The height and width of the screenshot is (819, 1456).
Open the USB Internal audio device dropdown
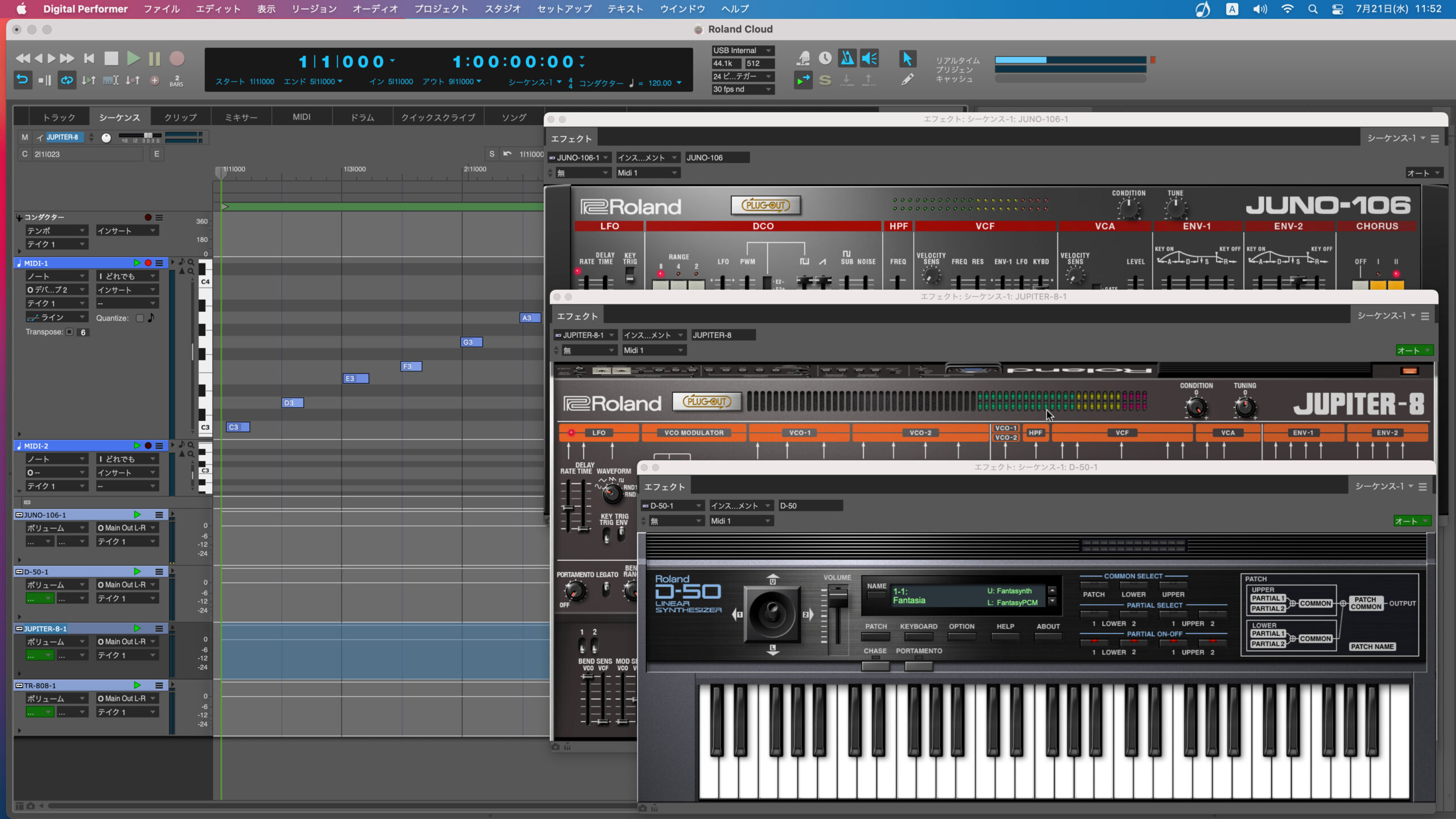[743, 50]
